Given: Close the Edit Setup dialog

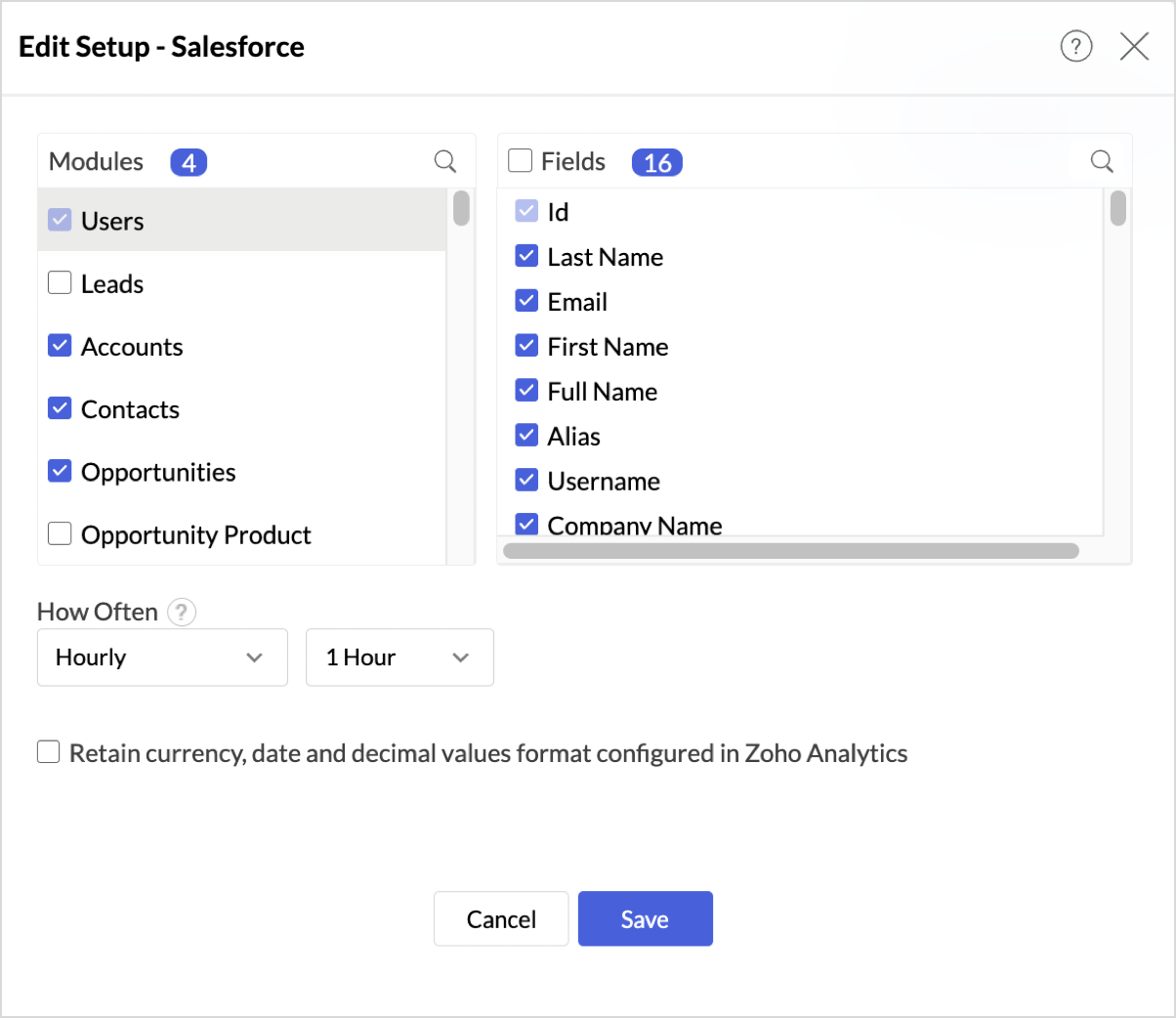Looking at the screenshot, I should point(1134,46).
